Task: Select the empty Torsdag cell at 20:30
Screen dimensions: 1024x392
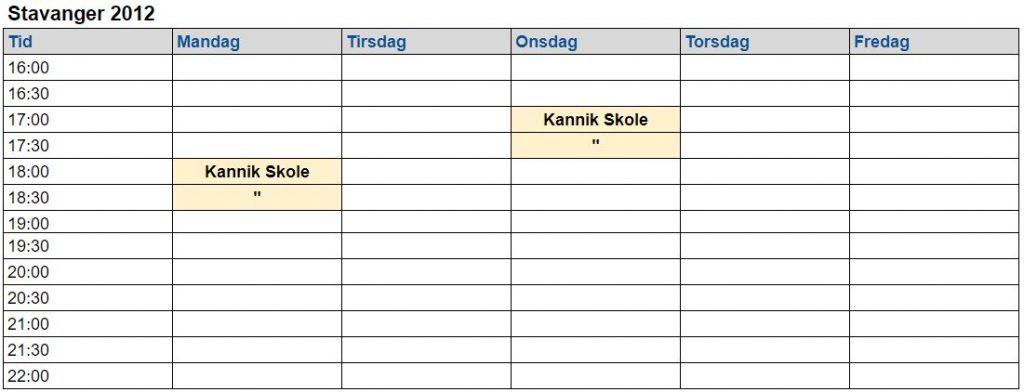Action: (x=765, y=298)
